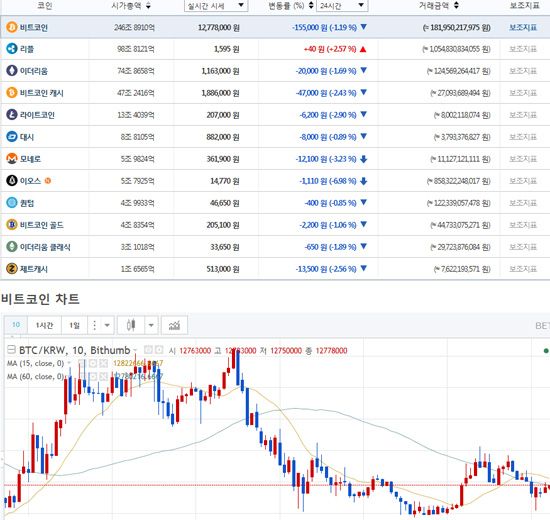Click the -1,110 원 (-6.98 %) change value
550x520 pixels.
coord(328,181)
